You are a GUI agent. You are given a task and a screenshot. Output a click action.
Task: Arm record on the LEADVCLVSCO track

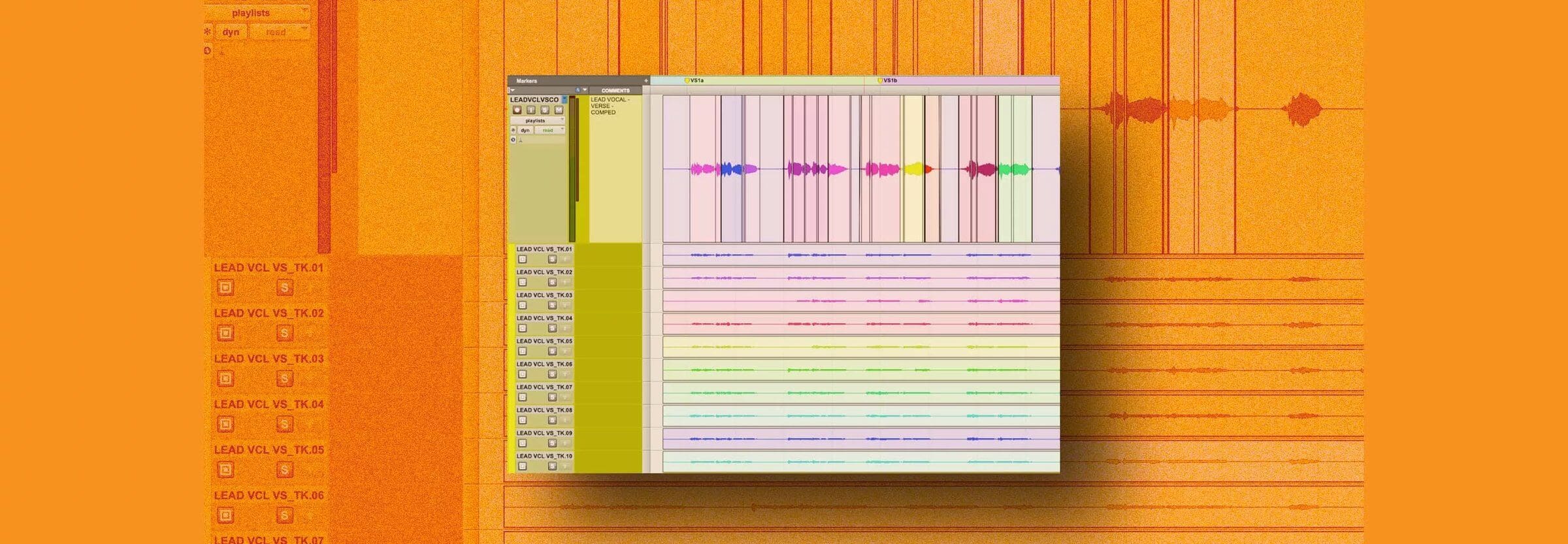(x=517, y=110)
